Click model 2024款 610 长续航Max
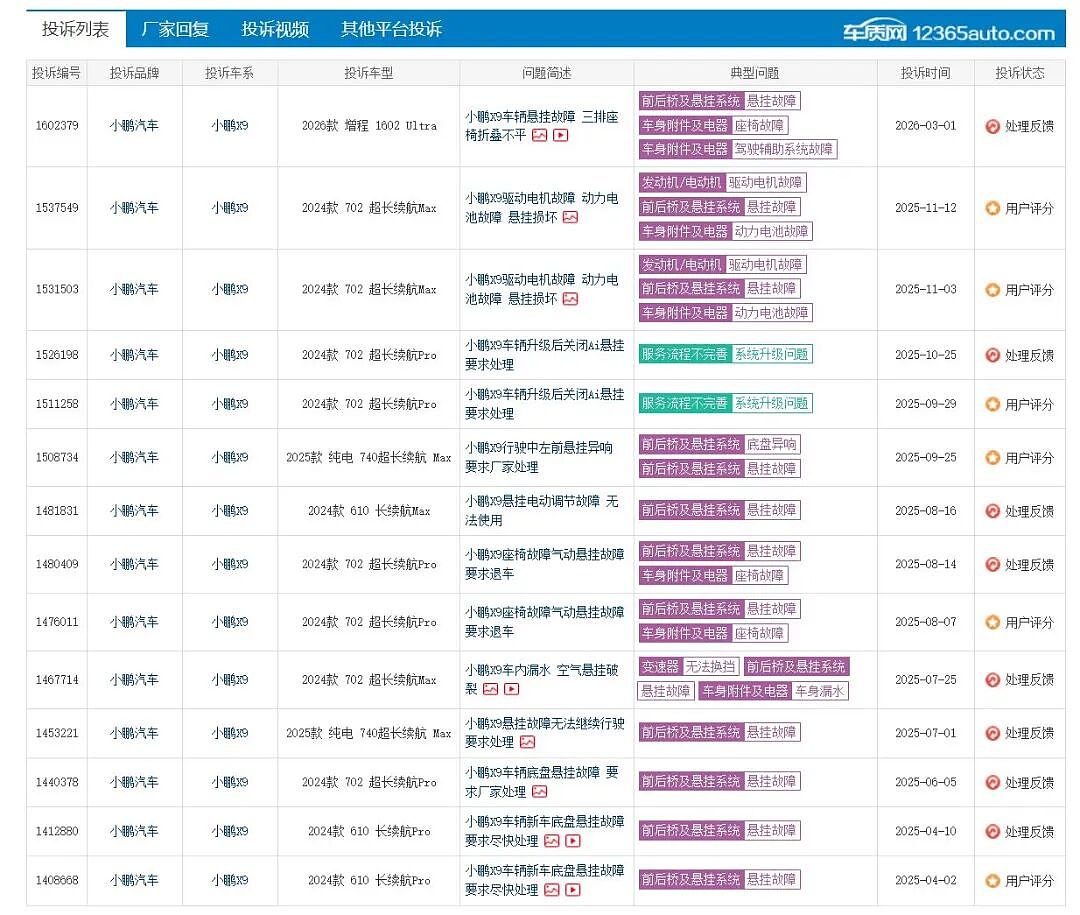The image size is (1080, 915). click(x=369, y=511)
